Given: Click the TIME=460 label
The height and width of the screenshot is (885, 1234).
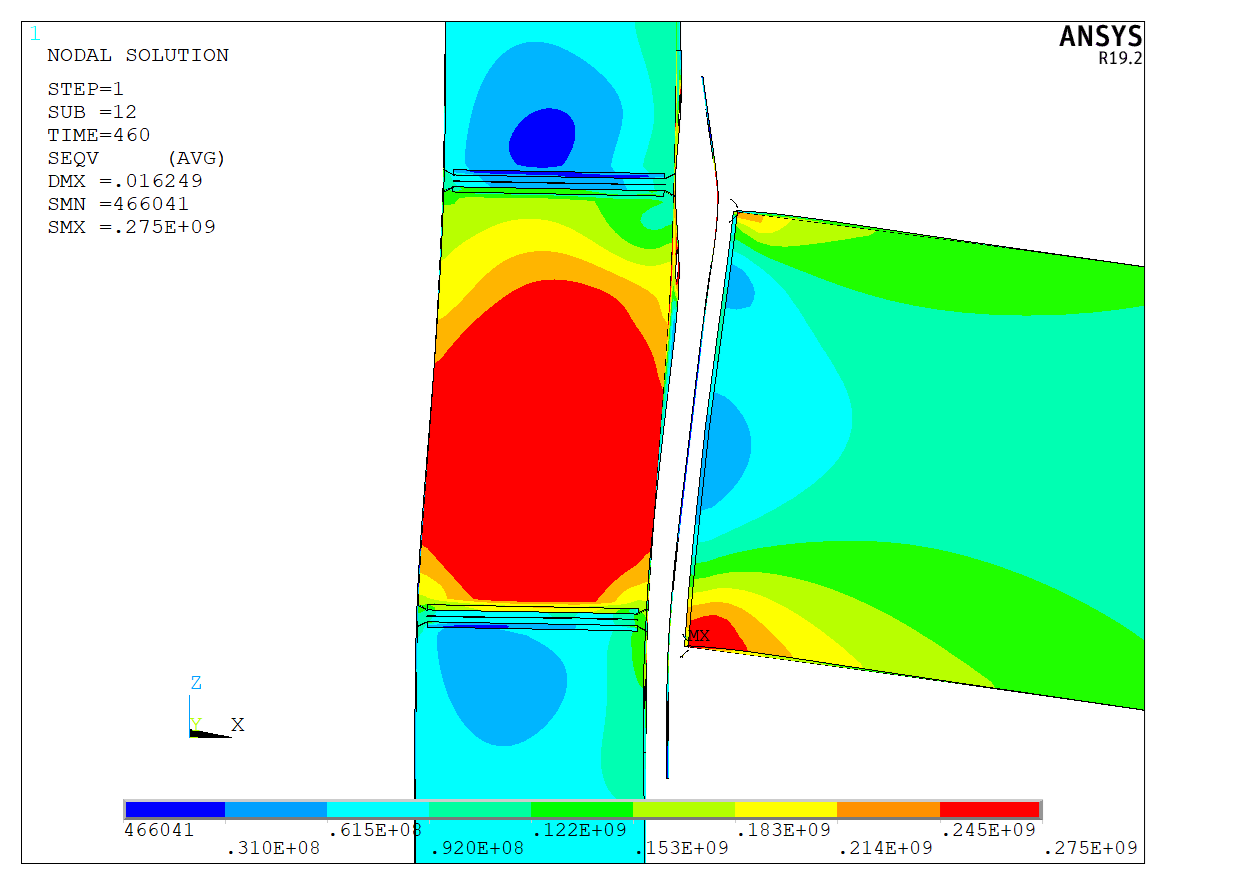Looking at the screenshot, I should pos(99,135).
